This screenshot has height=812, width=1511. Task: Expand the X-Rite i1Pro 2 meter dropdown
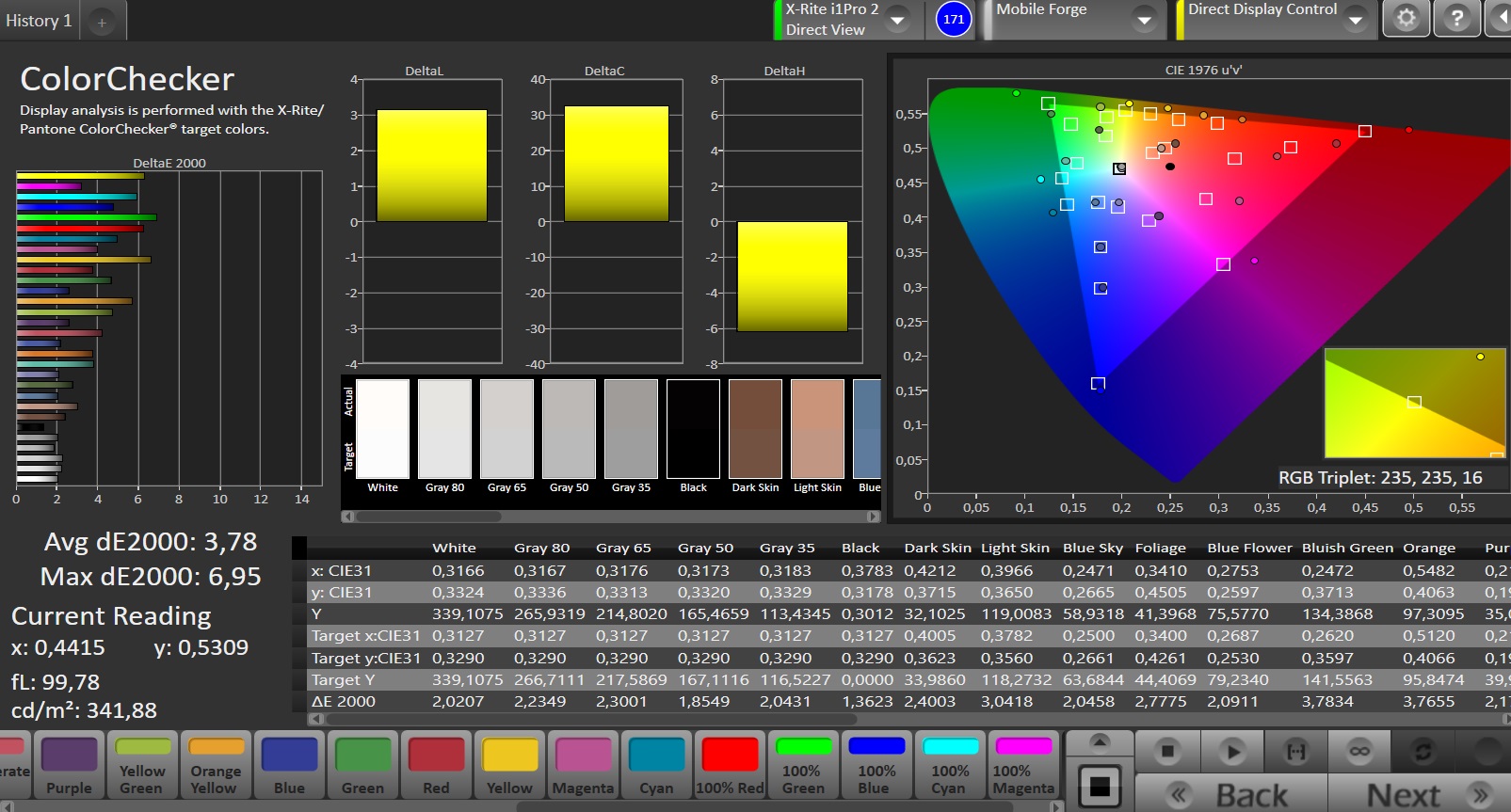pos(897,20)
